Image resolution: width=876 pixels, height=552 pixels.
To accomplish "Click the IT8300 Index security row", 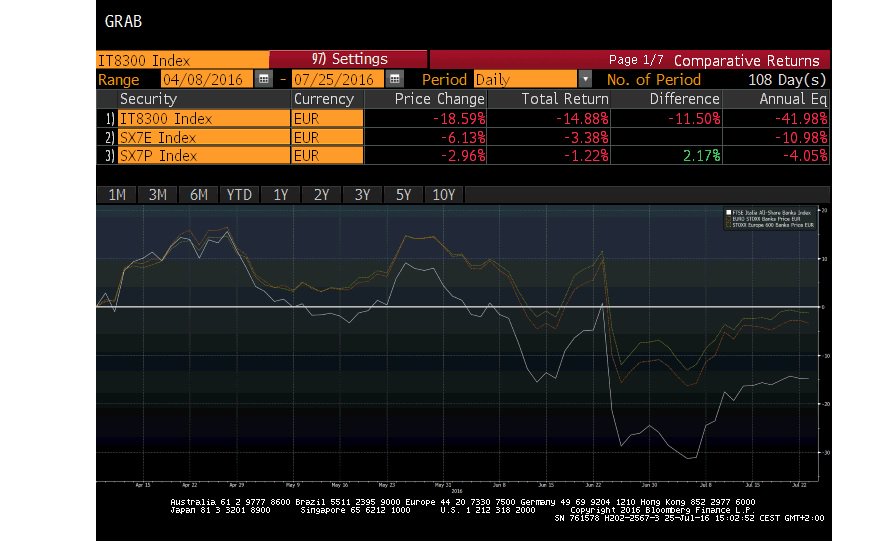I will [204, 118].
